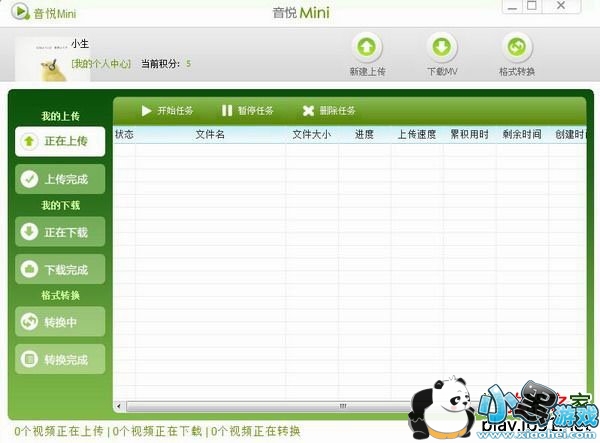This screenshot has width=600, height=443.
Task: Click the 剩余时间 column header
Action: (x=522, y=134)
